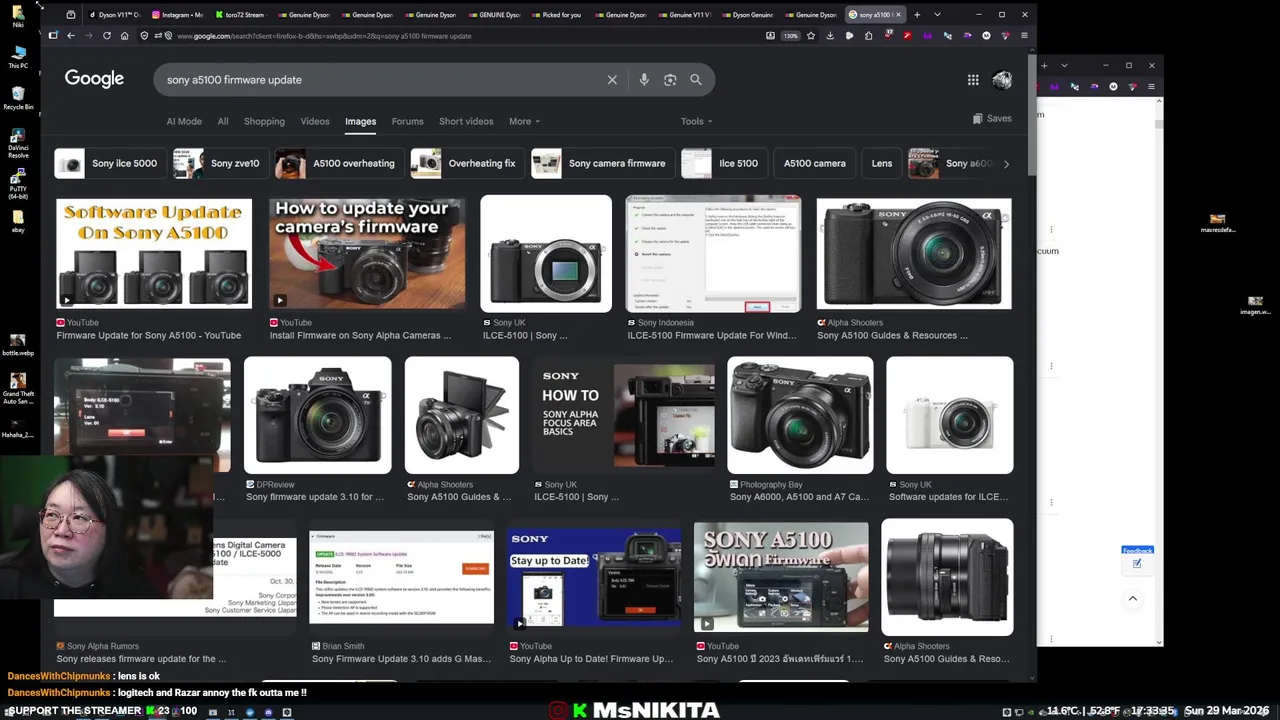
Task: Select the Overheating fix chip
Action: (x=468, y=163)
